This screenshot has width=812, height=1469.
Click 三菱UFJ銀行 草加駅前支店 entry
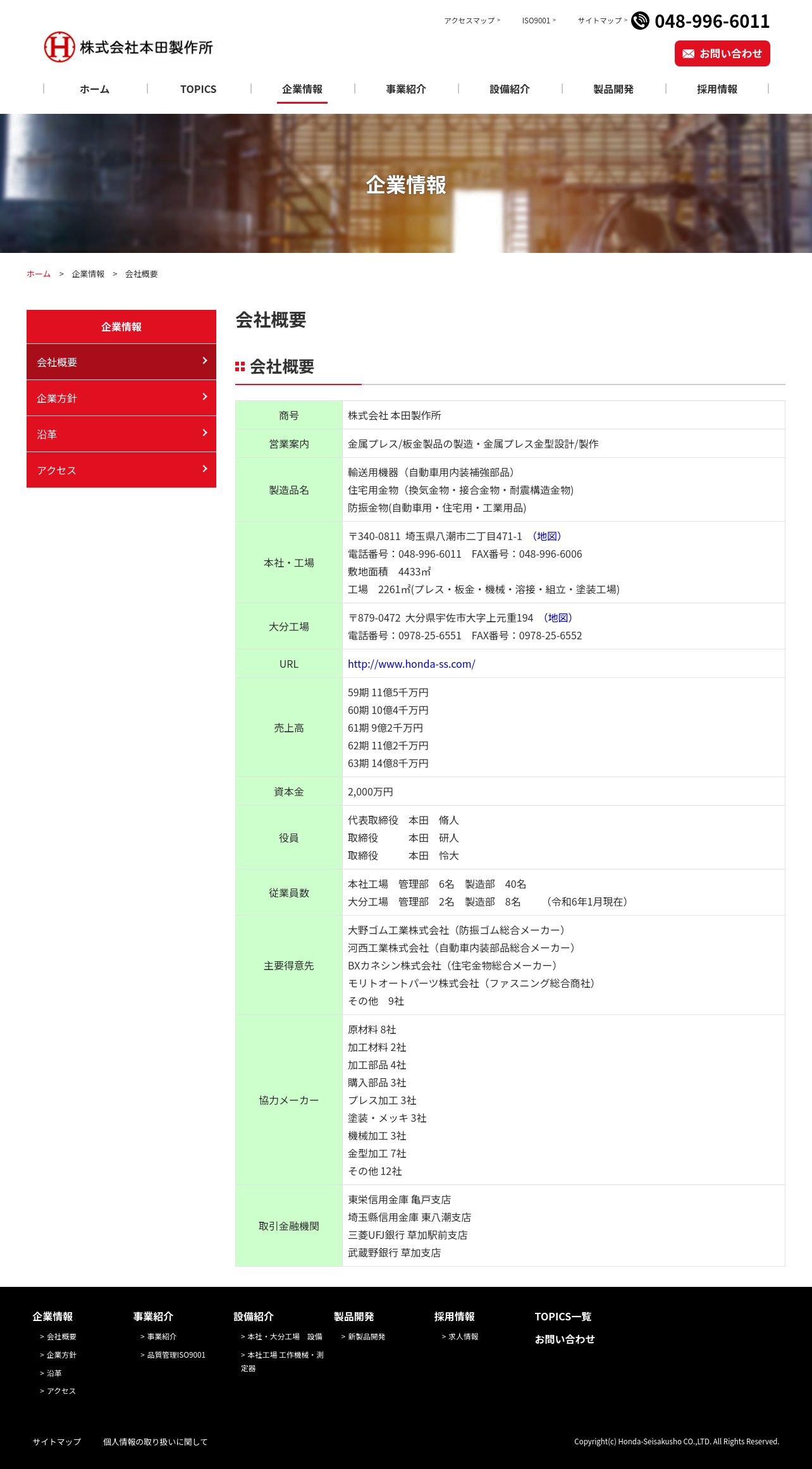pyautogui.click(x=408, y=1235)
